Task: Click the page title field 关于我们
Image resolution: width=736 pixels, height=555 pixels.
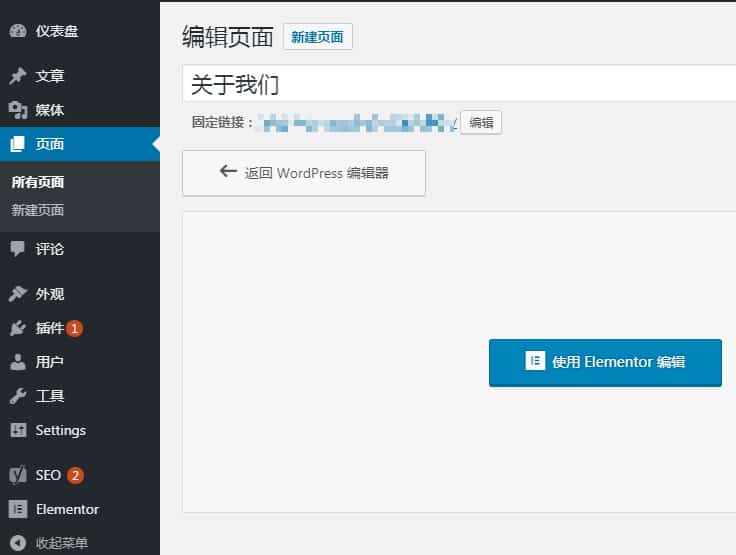Action: (x=459, y=84)
